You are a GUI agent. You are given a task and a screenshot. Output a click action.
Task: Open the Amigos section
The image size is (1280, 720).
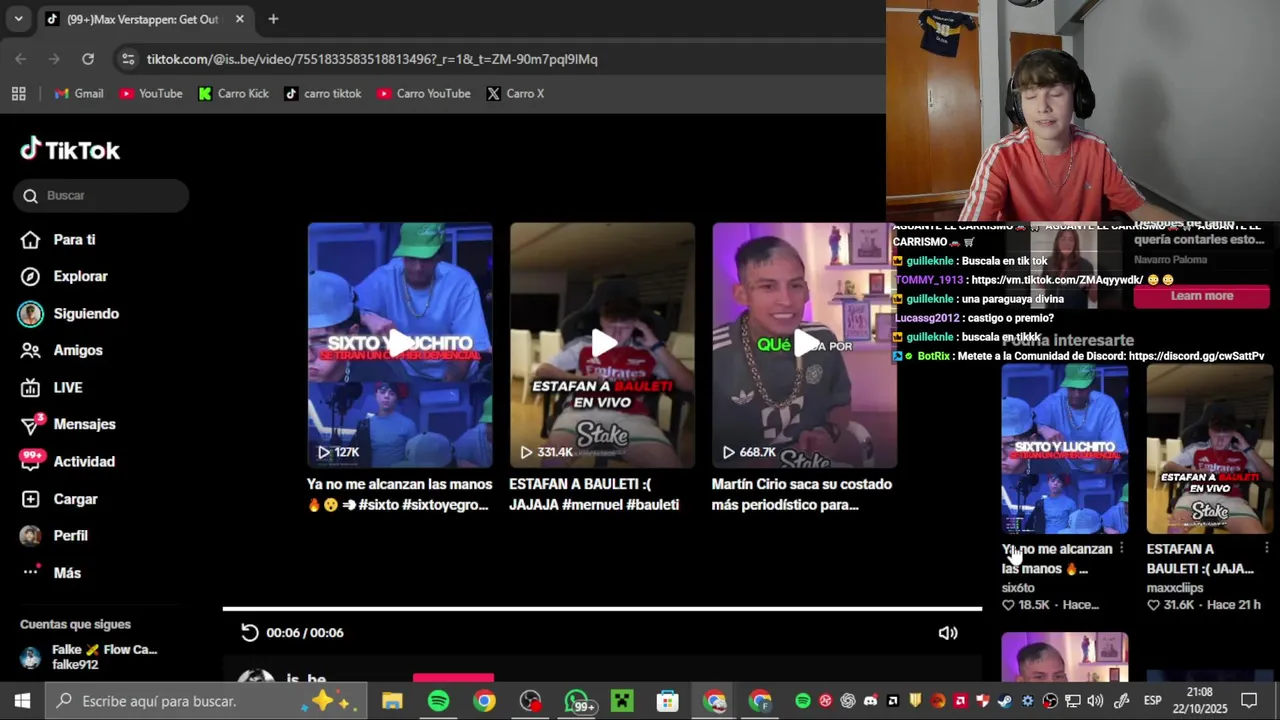coord(61,350)
